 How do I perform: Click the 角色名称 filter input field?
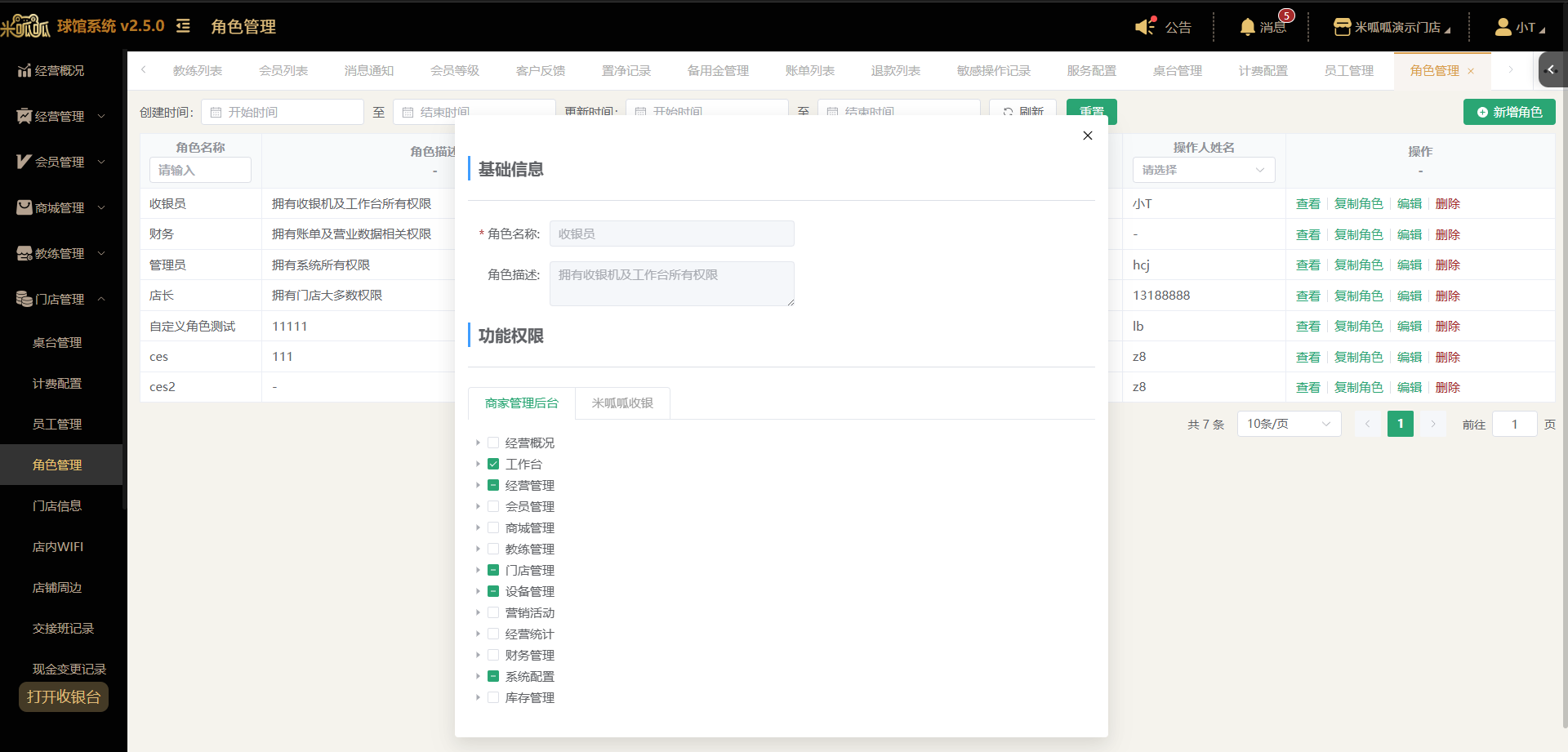pos(200,170)
